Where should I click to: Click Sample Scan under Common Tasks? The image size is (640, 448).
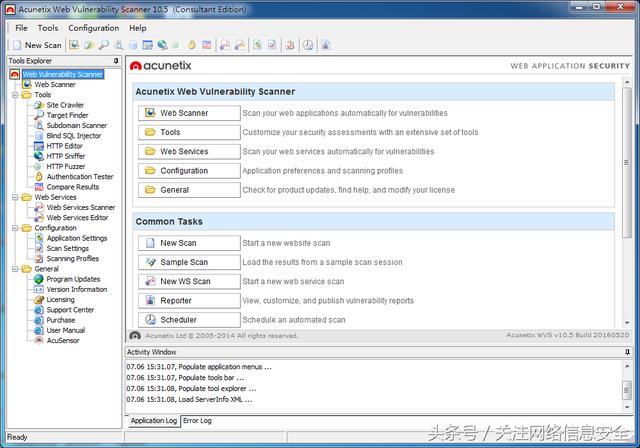(189, 262)
